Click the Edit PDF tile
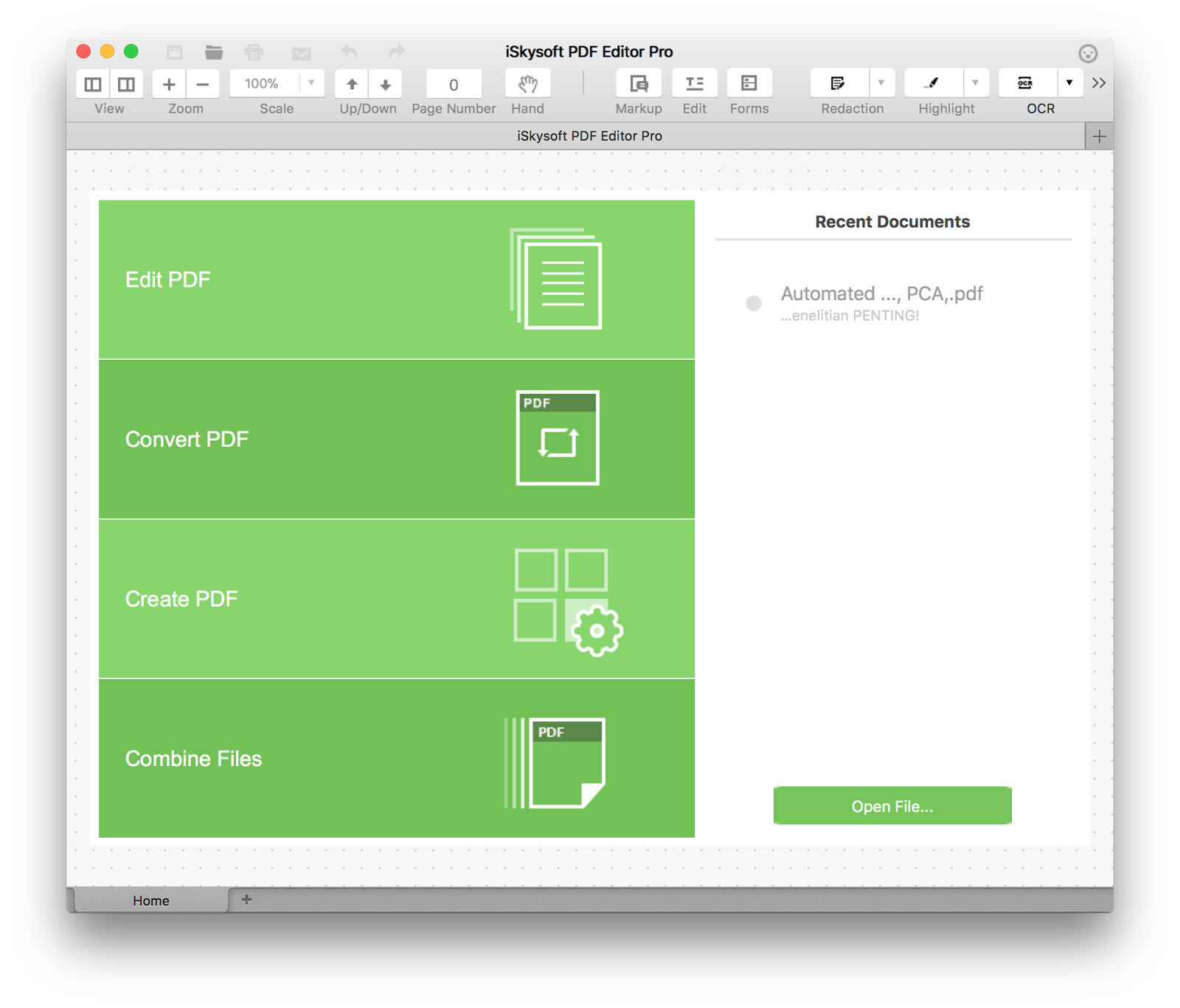This screenshot has height=1008, width=1180. [x=397, y=279]
